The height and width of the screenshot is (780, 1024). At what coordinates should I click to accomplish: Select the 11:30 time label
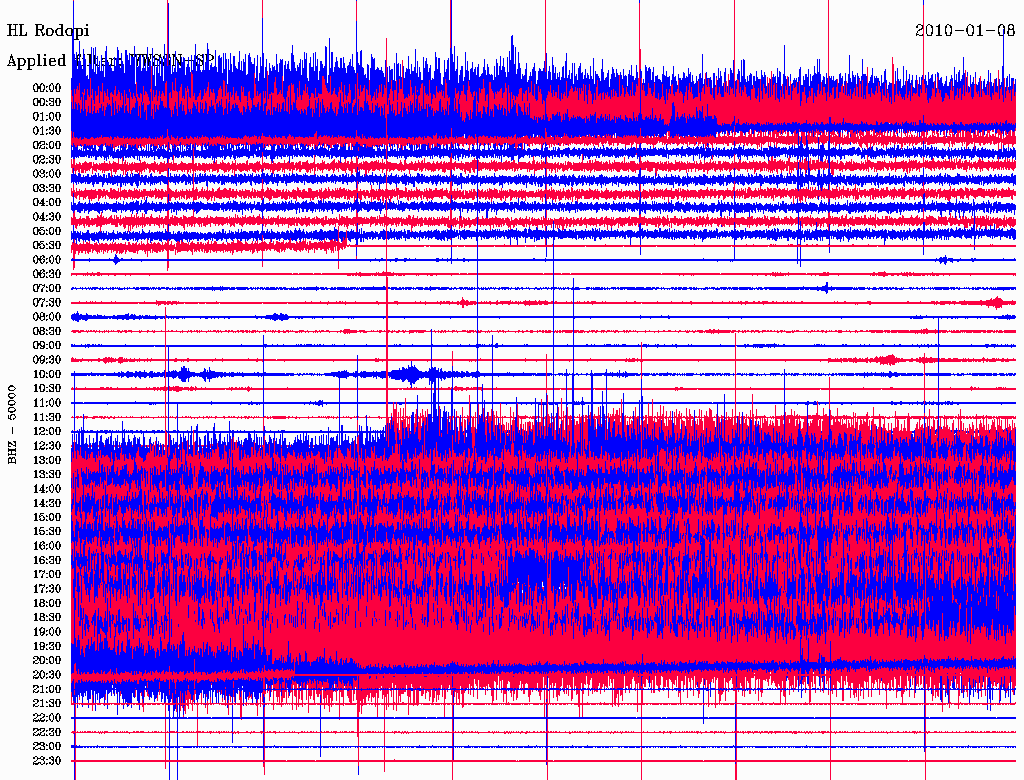[x=47, y=418]
